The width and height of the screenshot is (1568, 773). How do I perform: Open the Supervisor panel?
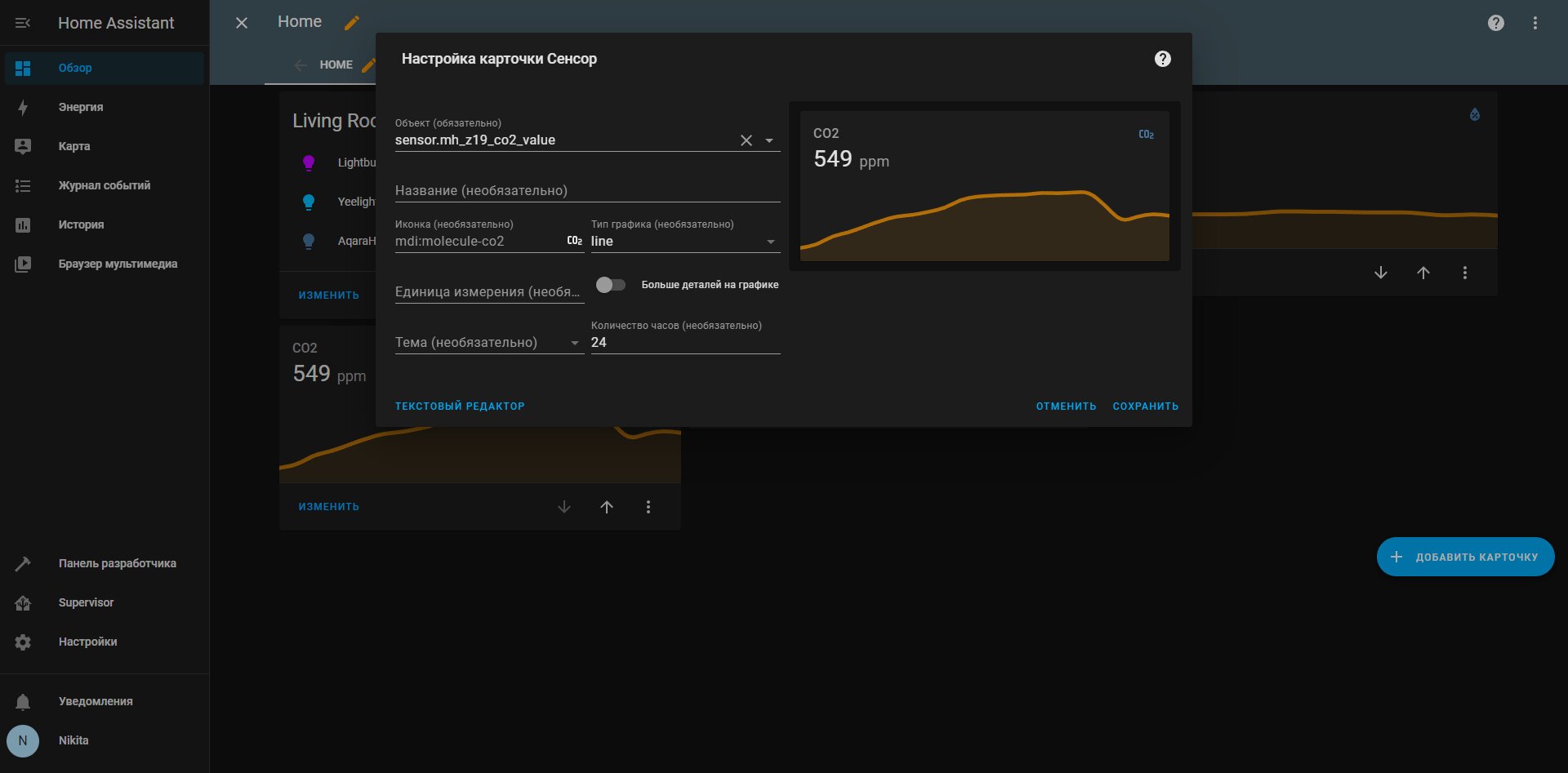104,602
